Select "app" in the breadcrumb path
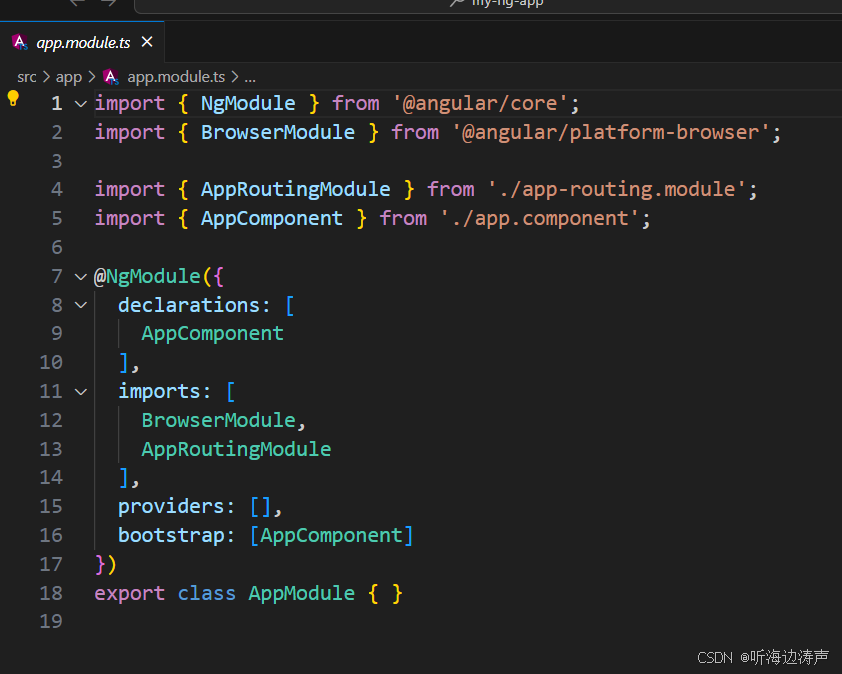The image size is (842, 674). [x=68, y=76]
